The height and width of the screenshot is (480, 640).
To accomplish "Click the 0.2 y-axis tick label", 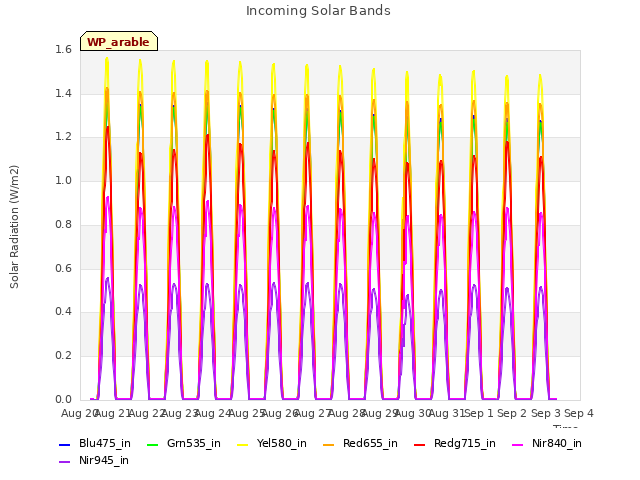I will click(63, 356).
